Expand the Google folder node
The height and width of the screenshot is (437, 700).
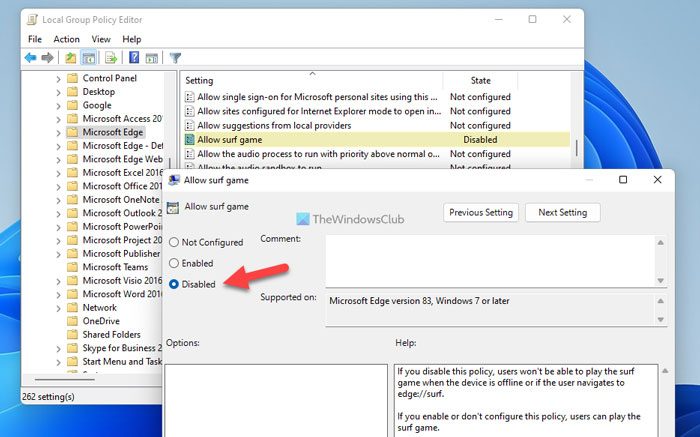point(57,105)
